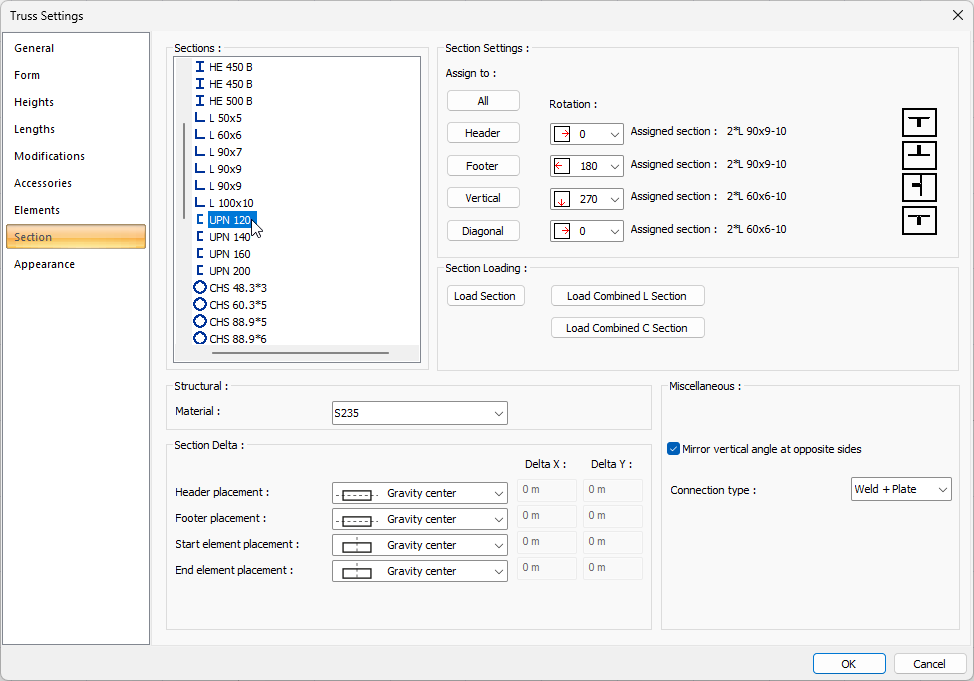Pick the UPN 200 channel section
The height and width of the screenshot is (681, 974).
[x=229, y=271]
